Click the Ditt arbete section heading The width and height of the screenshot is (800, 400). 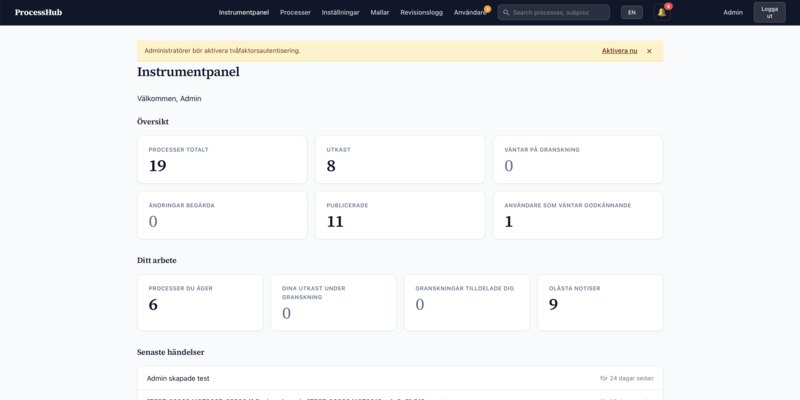tap(157, 260)
